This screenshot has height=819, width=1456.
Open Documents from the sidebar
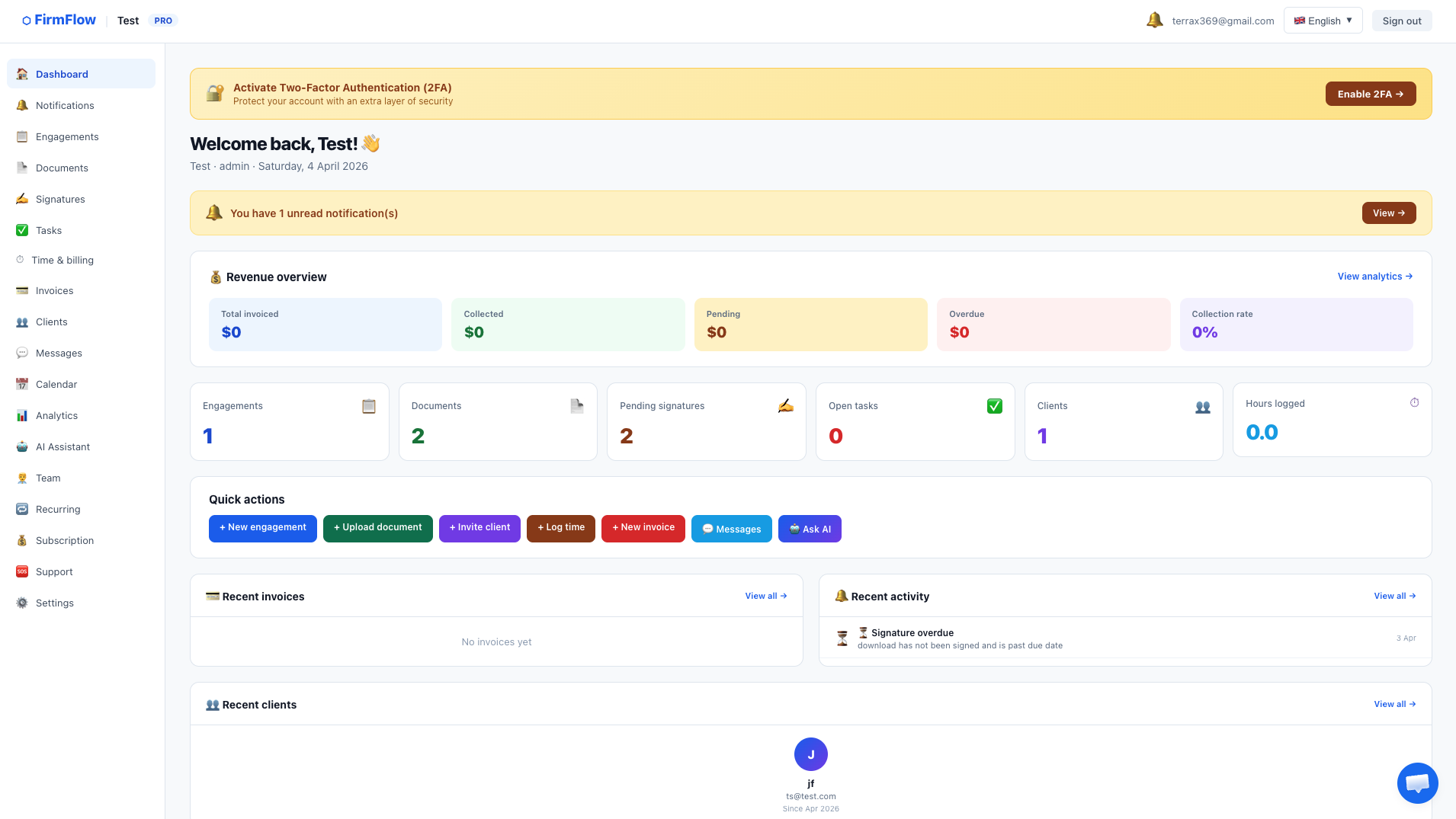pyautogui.click(x=81, y=168)
